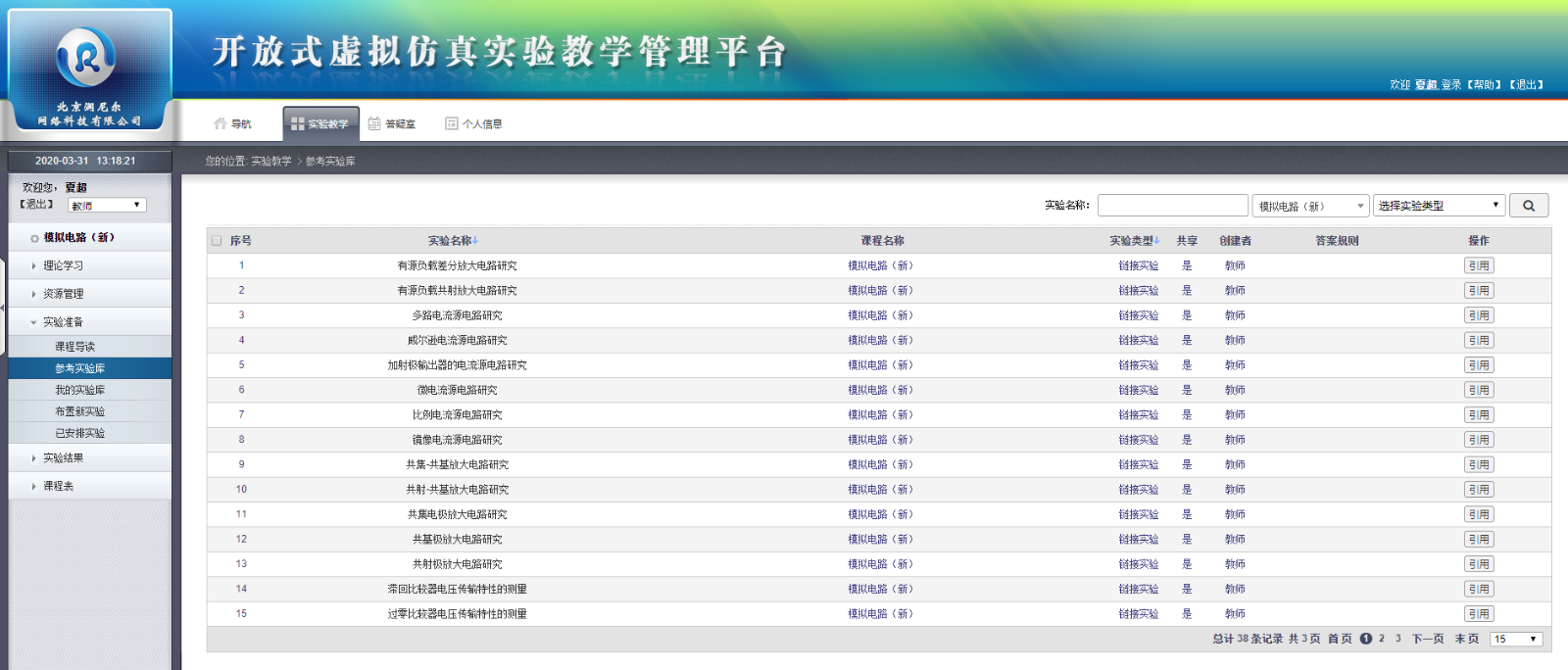
Task: Click the gear icon beside 模拟电路（新）
Action: 34,238
